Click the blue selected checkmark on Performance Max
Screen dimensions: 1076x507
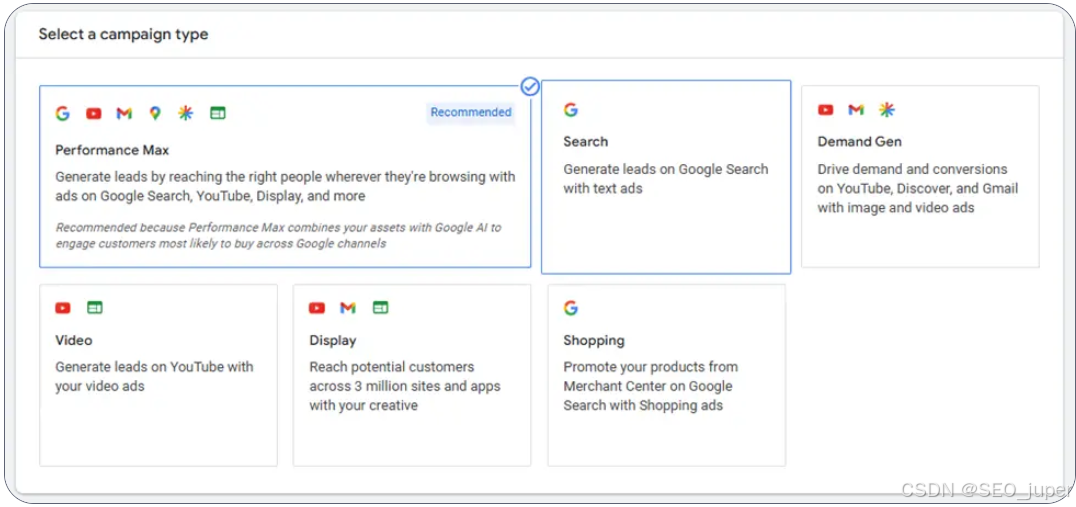click(530, 86)
